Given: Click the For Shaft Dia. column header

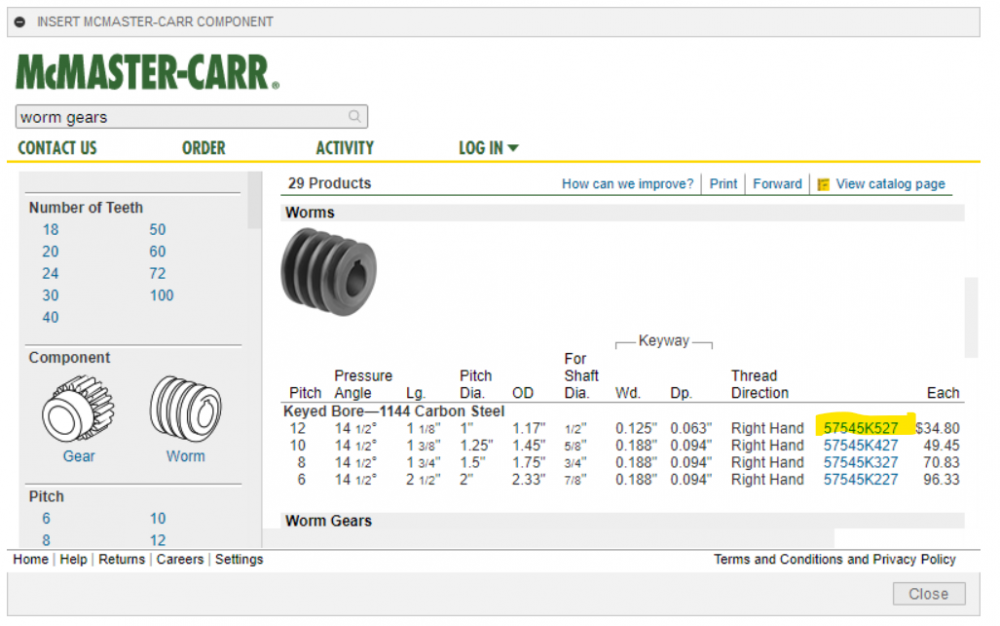Looking at the screenshot, I should [581, 376].
